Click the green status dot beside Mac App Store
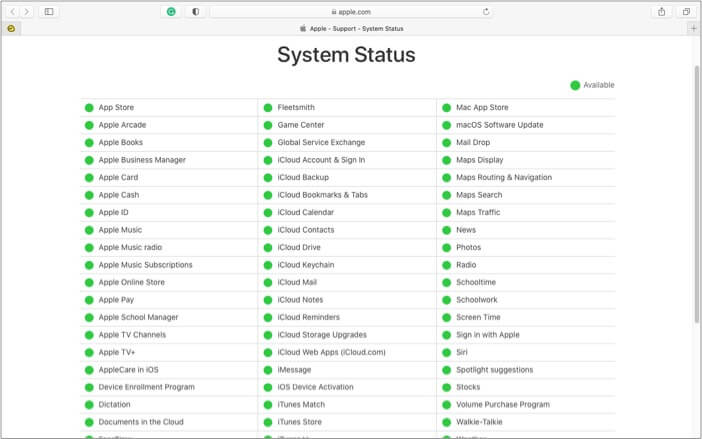 coord(446,108)
